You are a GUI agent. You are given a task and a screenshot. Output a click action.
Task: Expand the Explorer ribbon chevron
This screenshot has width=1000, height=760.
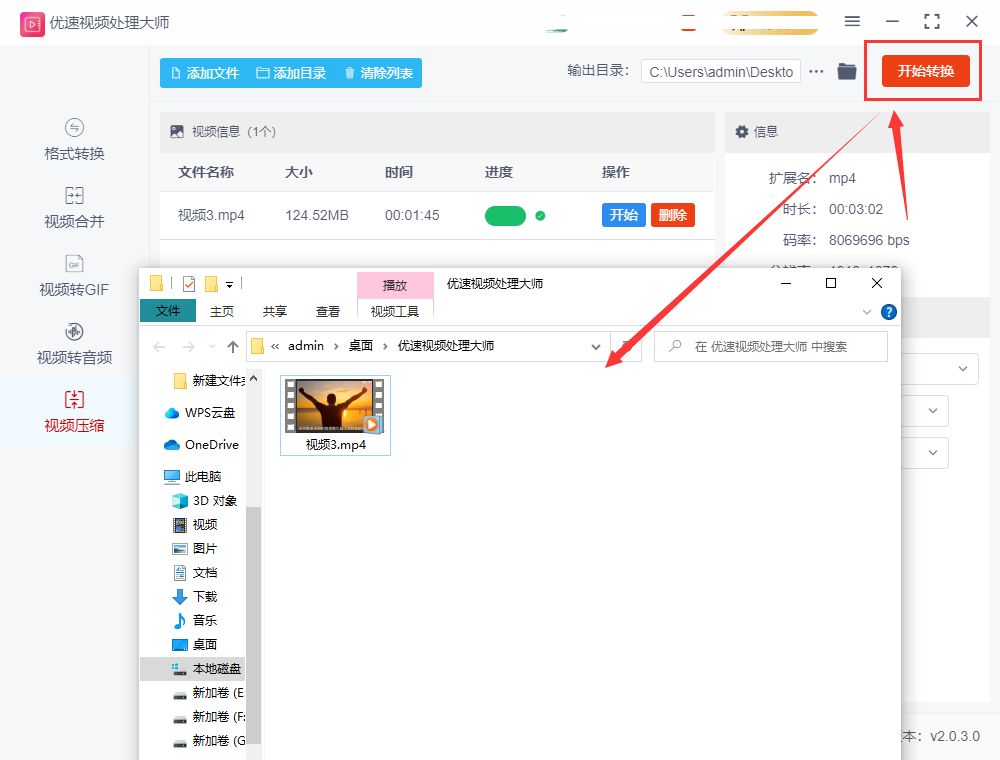pyautogui.click(x=867, y=312)
